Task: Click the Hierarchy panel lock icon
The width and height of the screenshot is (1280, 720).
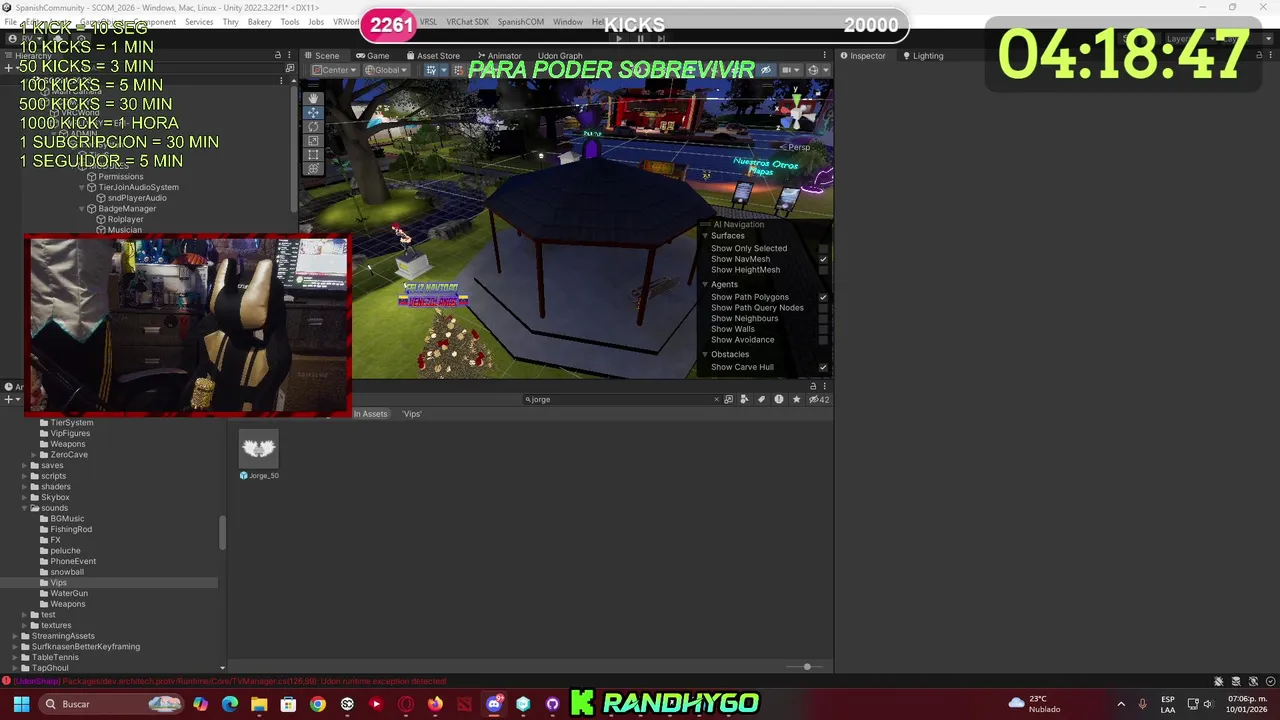Action: (x=278, y=55)
